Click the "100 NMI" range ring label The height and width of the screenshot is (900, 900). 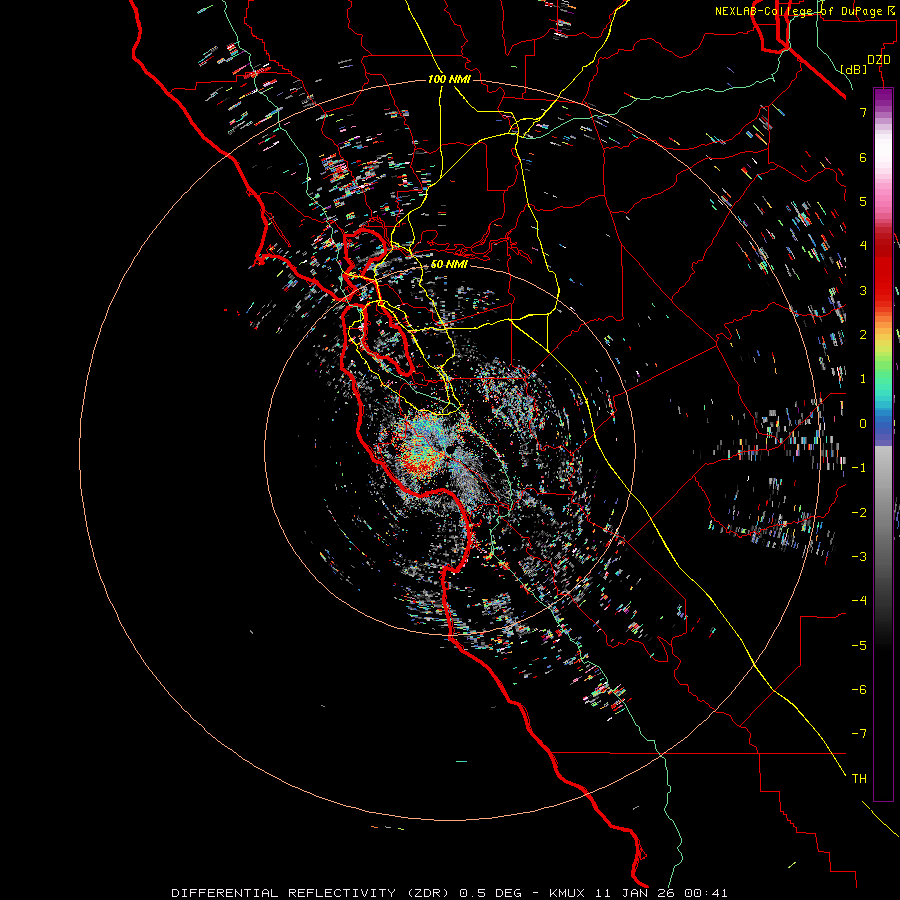tap(449, 79)
